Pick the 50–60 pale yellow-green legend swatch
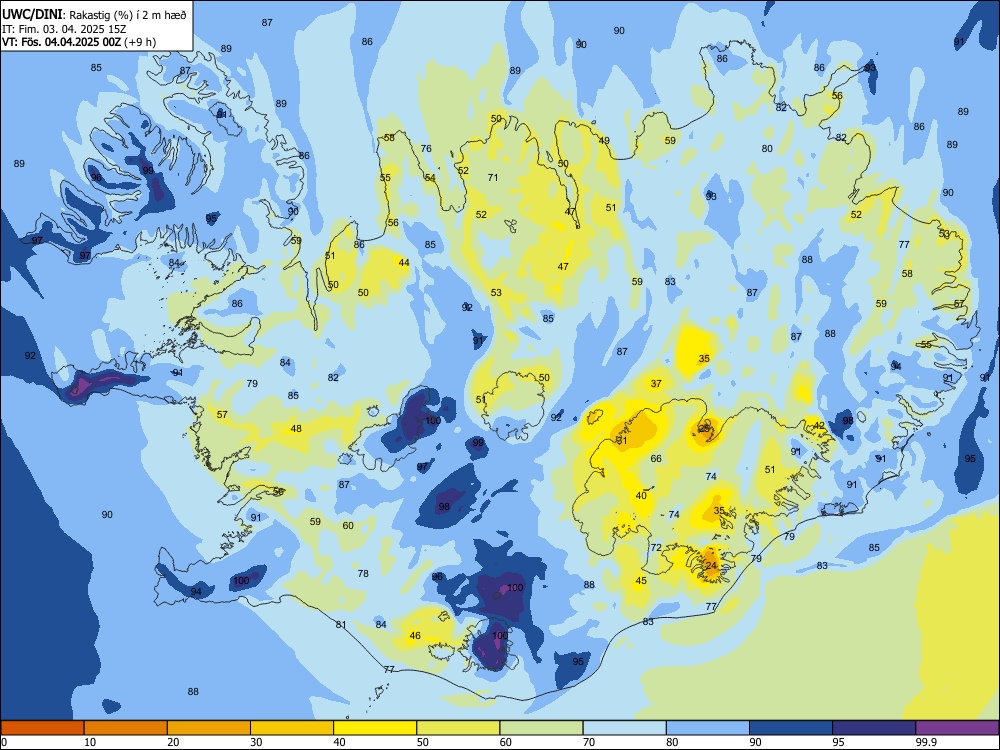 [x=458, y=728]
